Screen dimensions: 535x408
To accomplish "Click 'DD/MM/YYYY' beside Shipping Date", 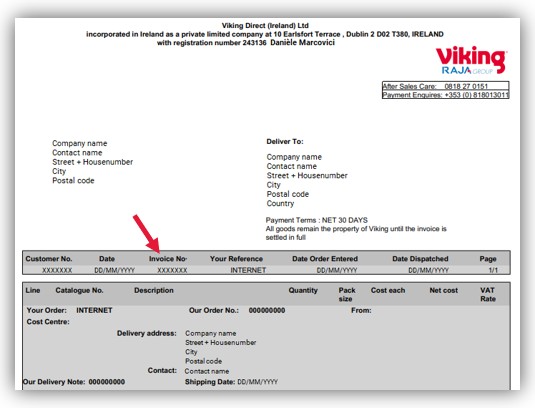I will (x=258, y=382).
